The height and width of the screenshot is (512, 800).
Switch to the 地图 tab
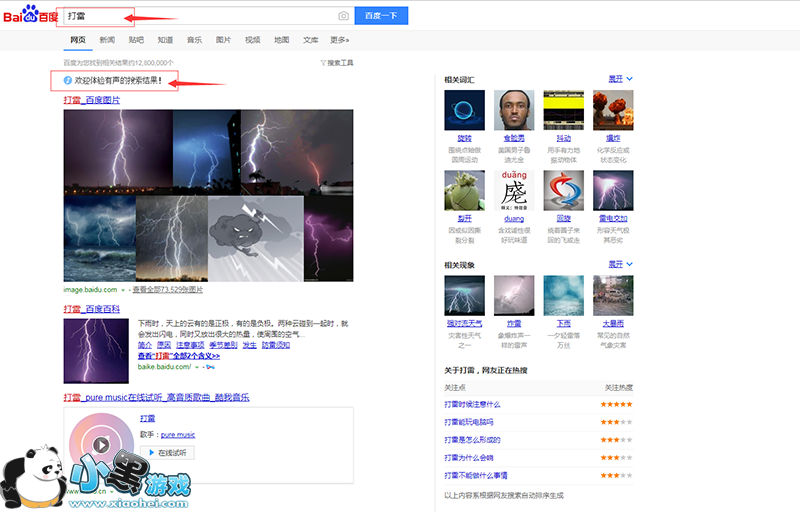[282, 40]
